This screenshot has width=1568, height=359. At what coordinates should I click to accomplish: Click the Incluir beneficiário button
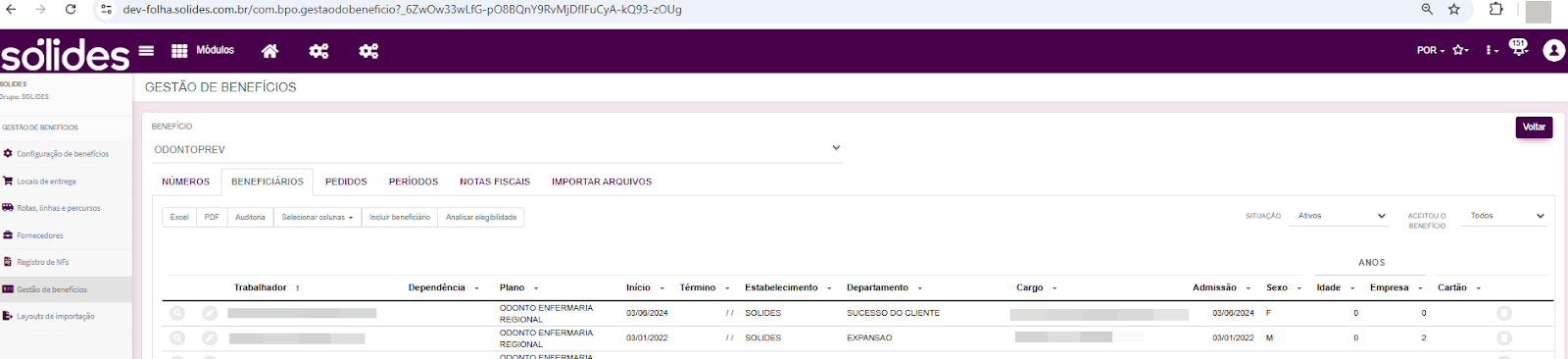click(x=400, y=218)
